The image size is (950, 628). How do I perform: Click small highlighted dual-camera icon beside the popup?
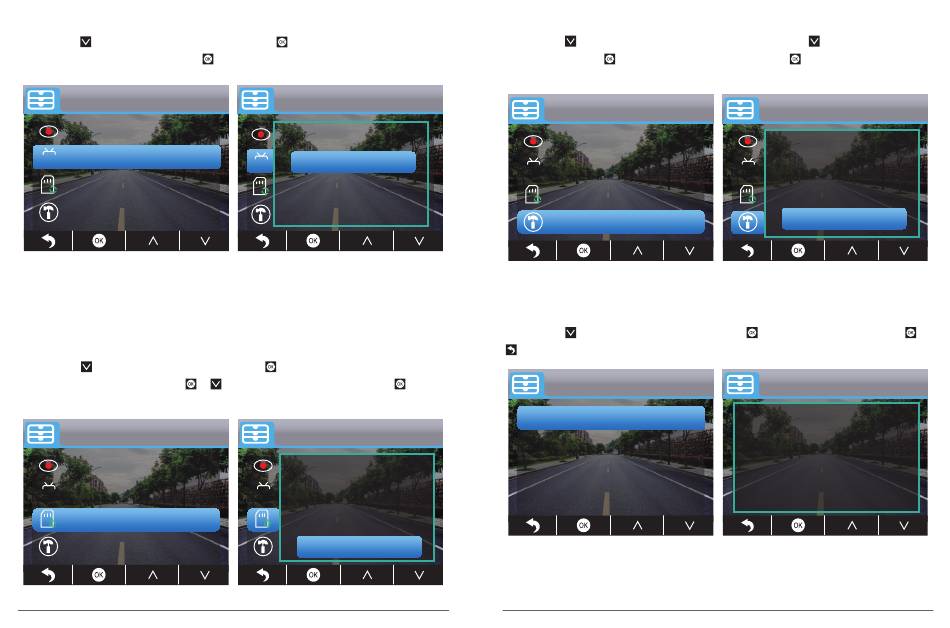(x=261, y=160)
